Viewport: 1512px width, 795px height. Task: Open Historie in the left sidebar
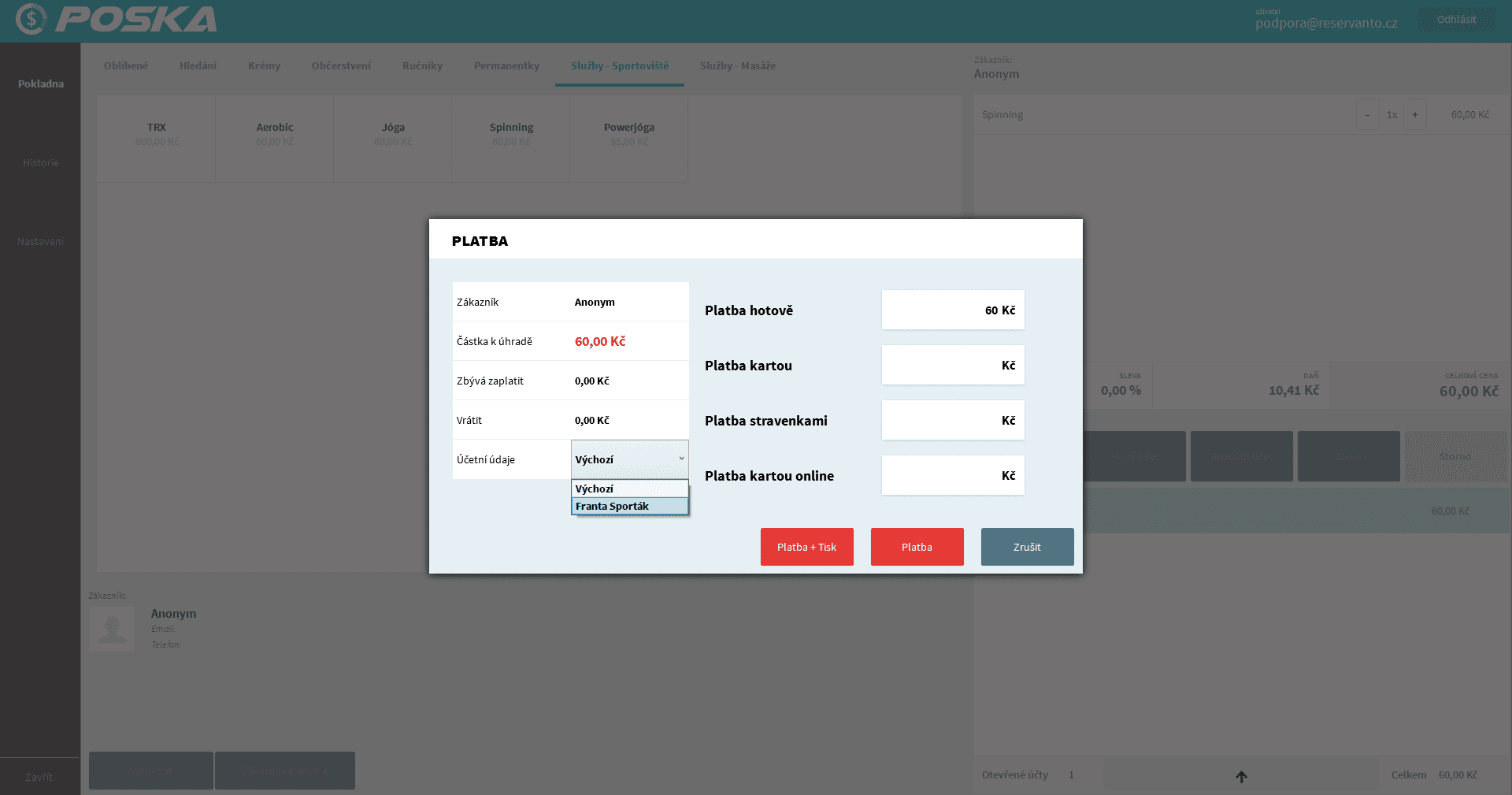[41, 163]
